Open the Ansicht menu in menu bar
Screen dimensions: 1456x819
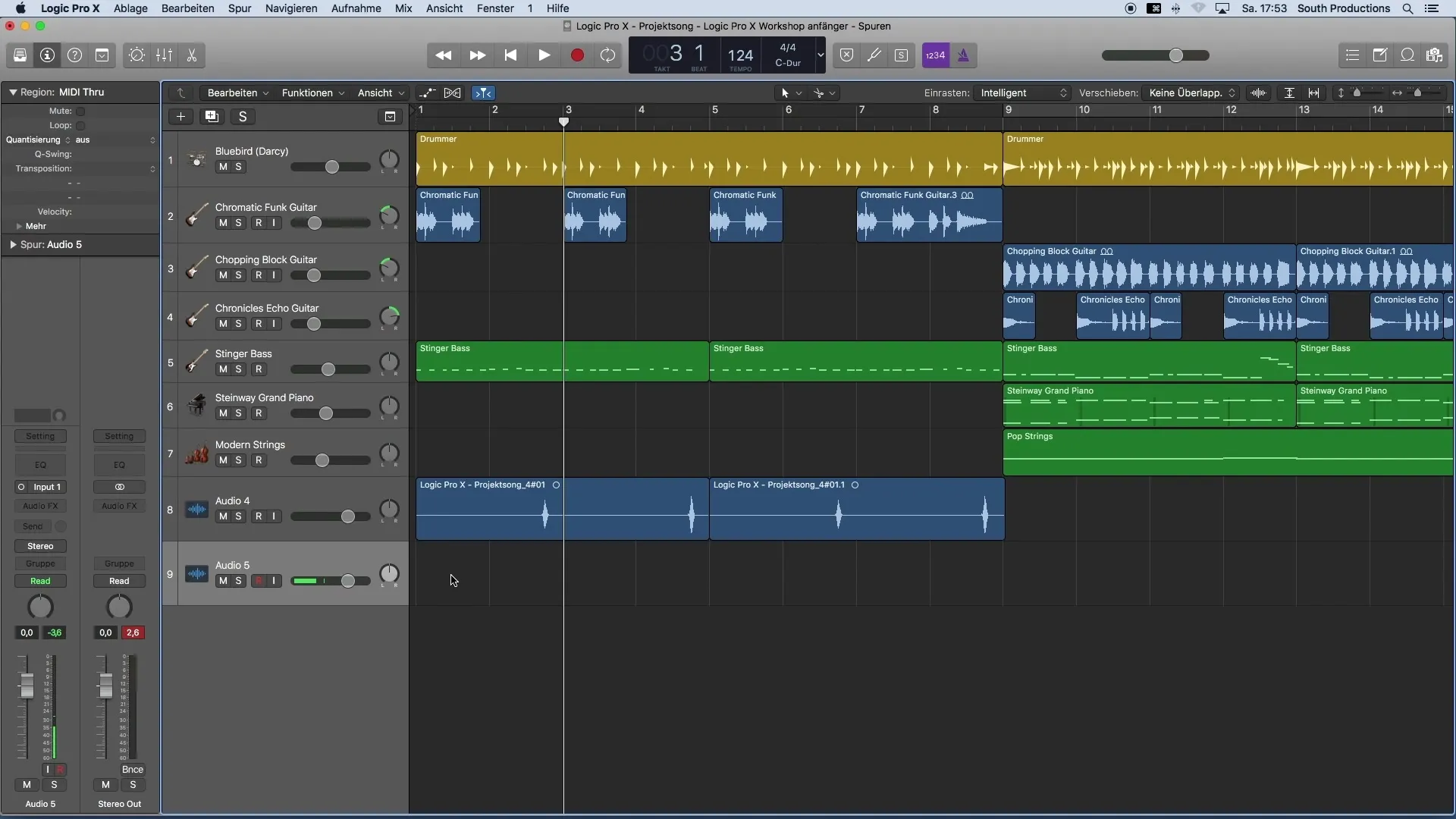coord(444,8)
